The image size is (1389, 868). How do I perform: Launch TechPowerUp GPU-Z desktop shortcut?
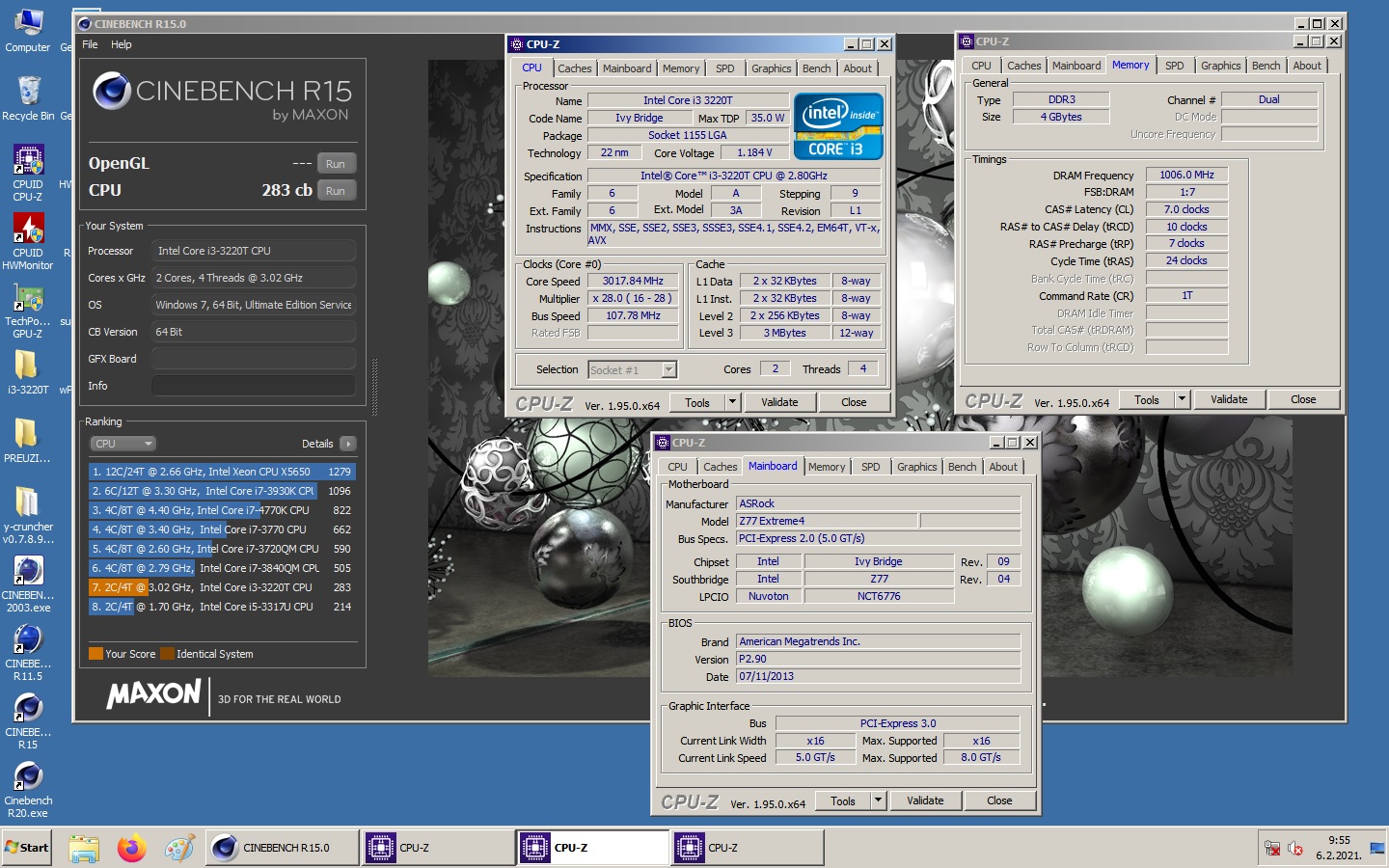tap(28, 310)
